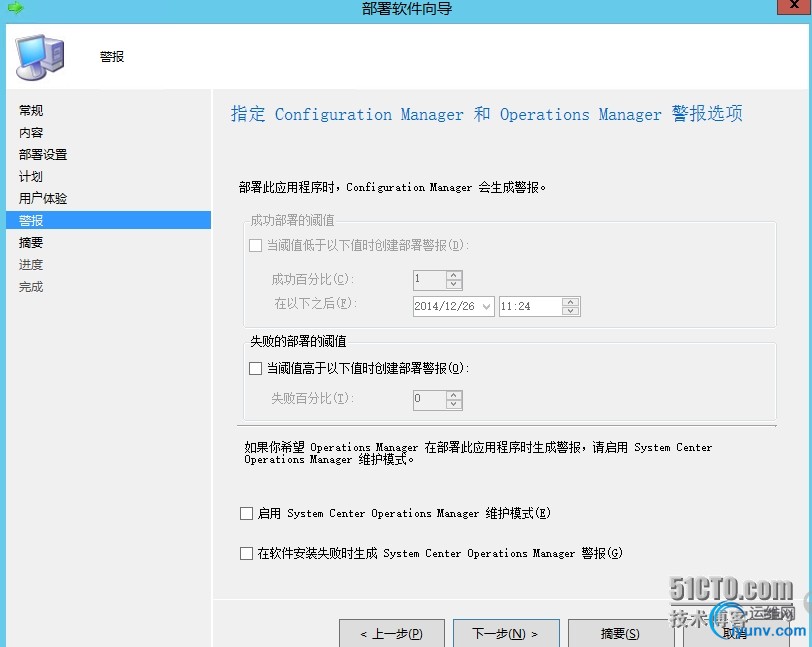The width and height of the screenshot is (812, 647).
Task: Click the 部署此应用程序时 description text
Action: pyautogui.click(x=392, y=188)
